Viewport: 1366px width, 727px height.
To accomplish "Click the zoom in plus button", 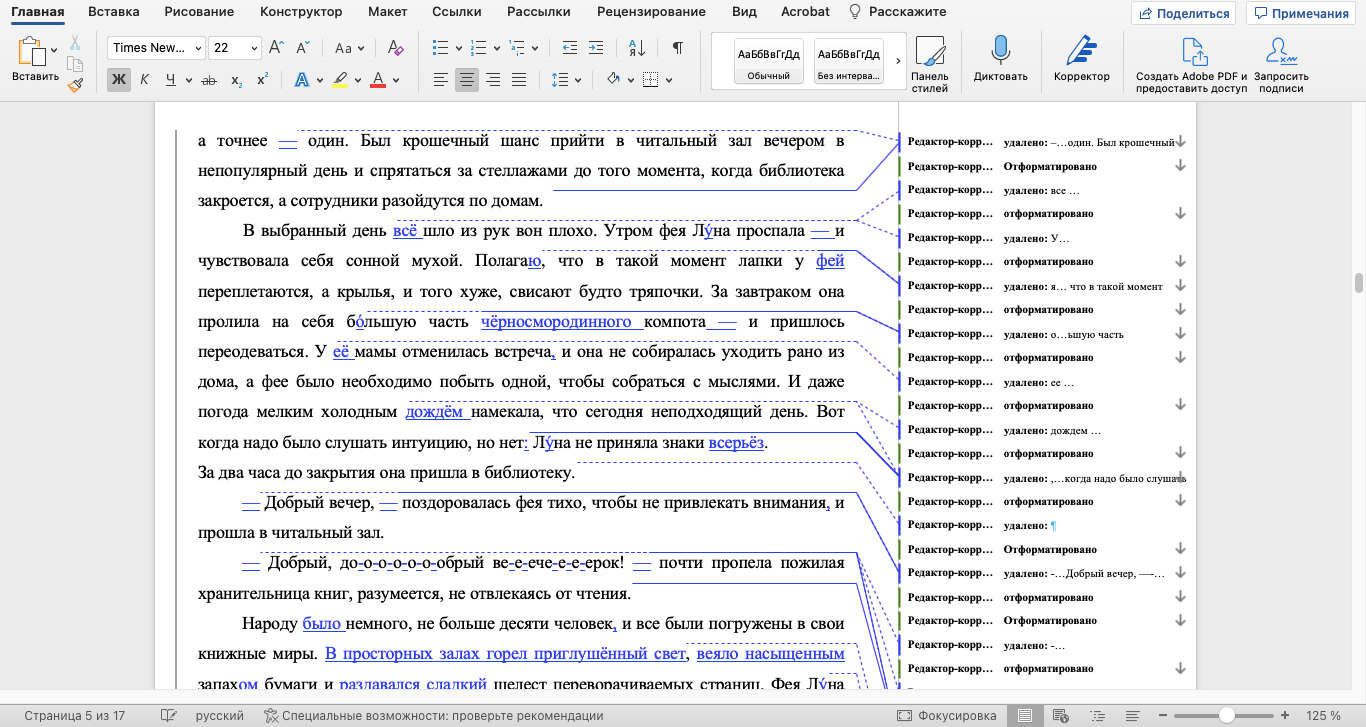I will (1285, 716).
